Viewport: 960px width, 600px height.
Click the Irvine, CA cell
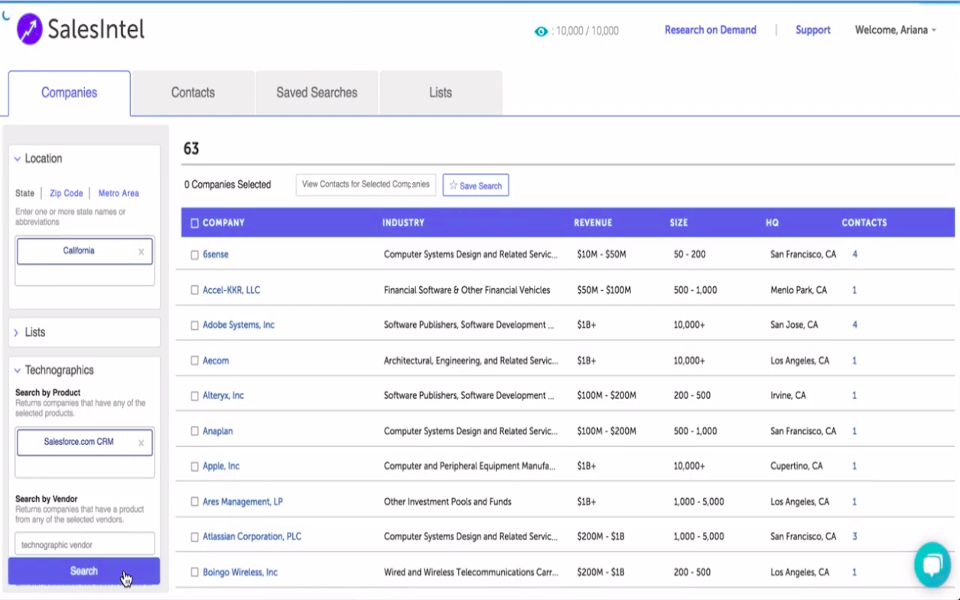click(x=789, y=396)
